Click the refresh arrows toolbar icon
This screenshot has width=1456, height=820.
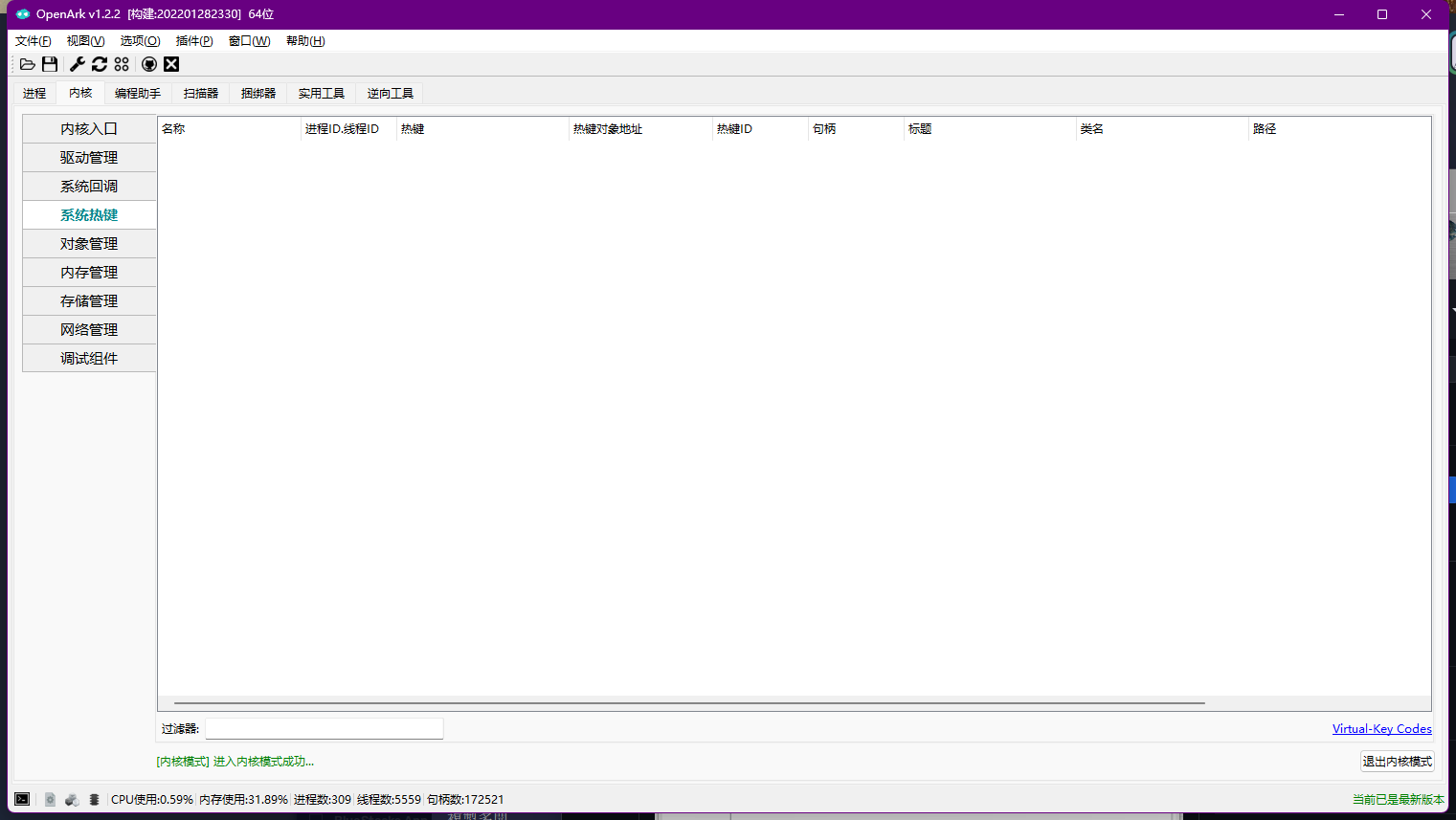click(100, 64)
